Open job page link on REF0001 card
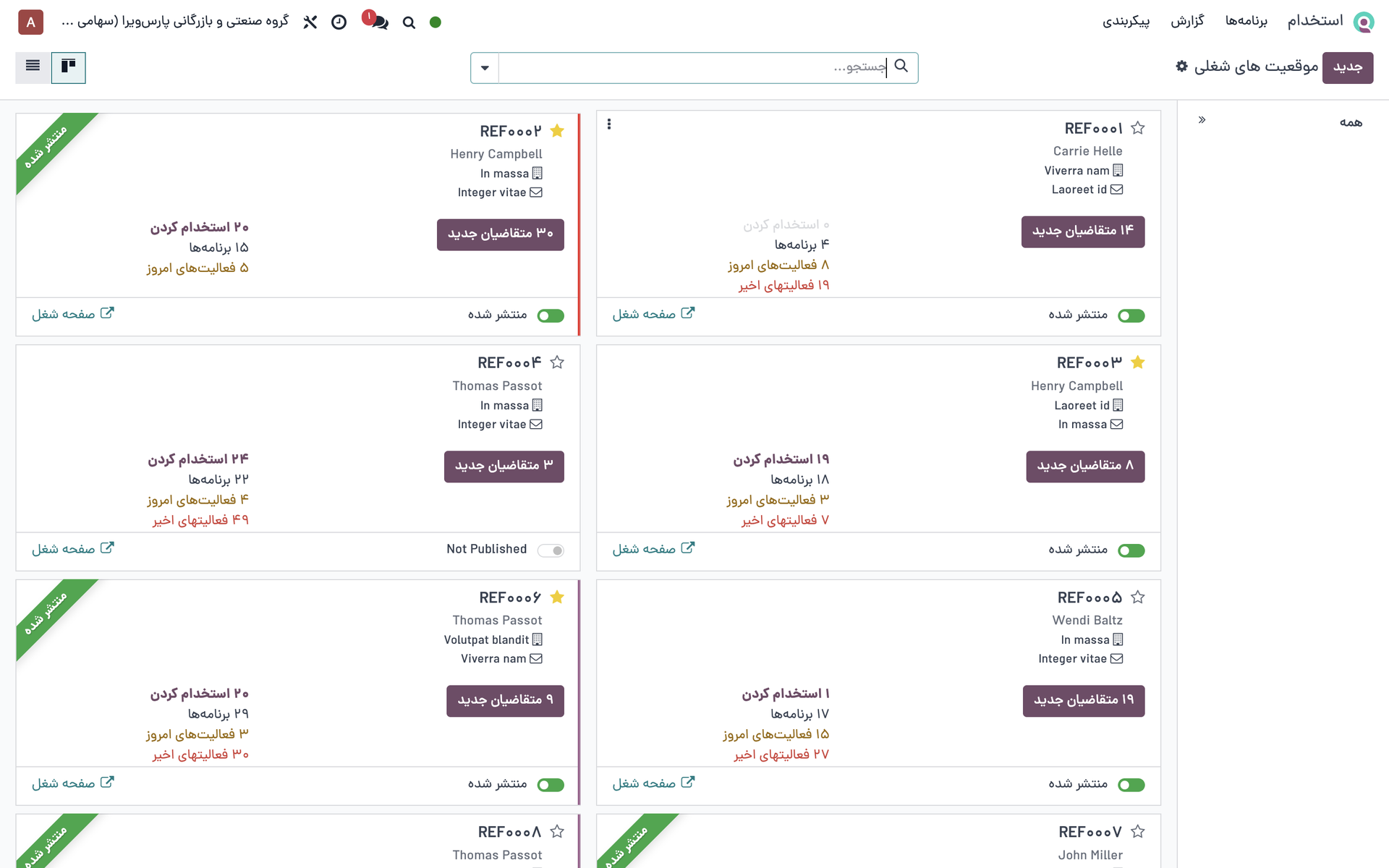The height and width of the screenshot is (868, 1389). click(653, 314)
